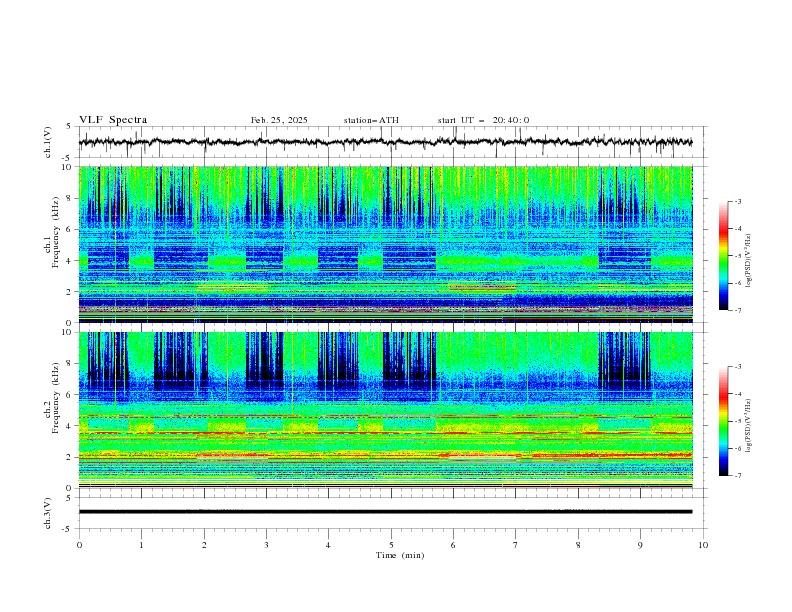This screenshot has width=792, height=612.
Task: Click the "5" volt tick on ch.1(V) axis
Action: pyautogui.click(x=69, y=126)
